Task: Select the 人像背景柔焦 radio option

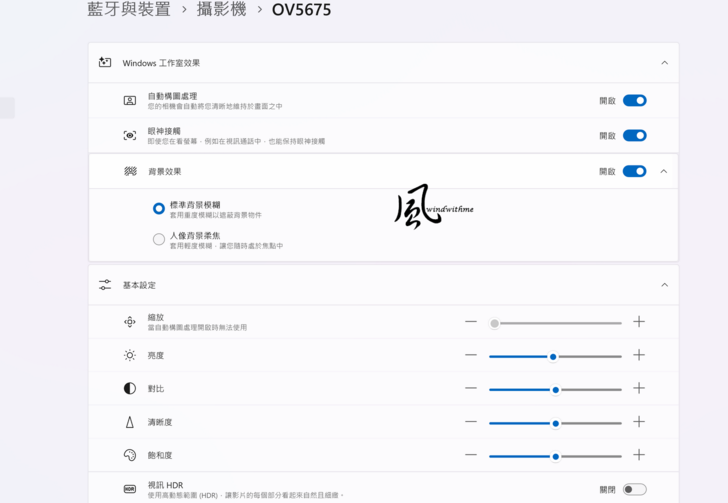Action: pyautogui.click(x=159, y=239)
